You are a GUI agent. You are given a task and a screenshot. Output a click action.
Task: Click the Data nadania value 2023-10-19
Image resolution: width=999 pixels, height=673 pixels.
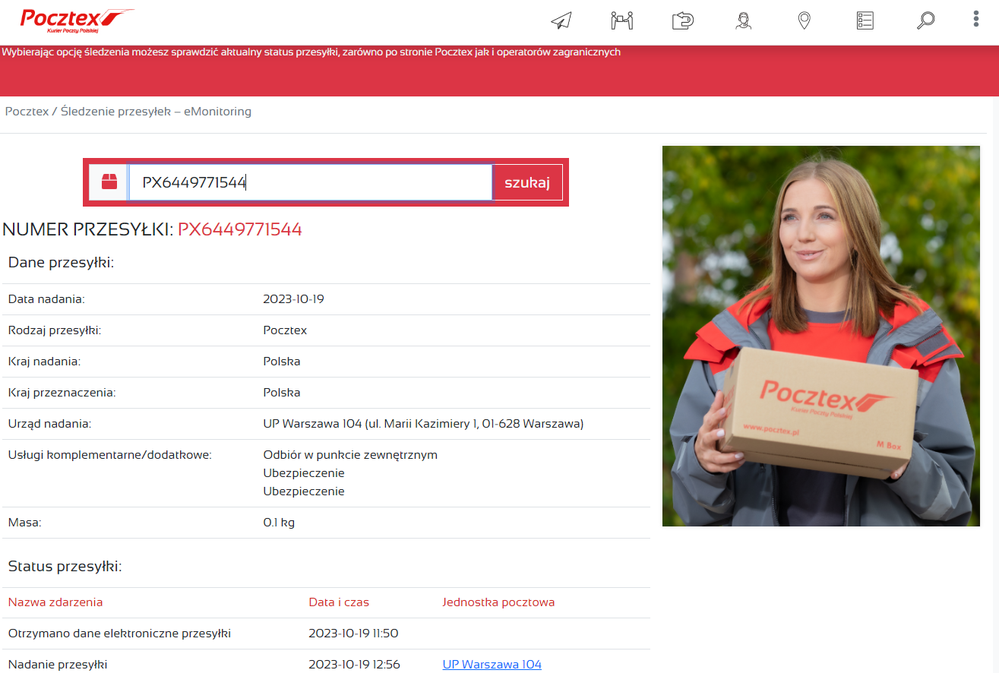tap(294, 299)
